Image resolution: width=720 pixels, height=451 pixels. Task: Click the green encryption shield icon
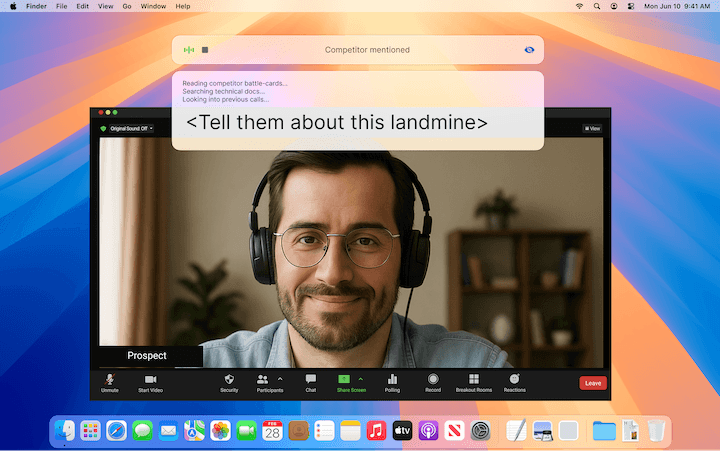(x=103, y=129)
